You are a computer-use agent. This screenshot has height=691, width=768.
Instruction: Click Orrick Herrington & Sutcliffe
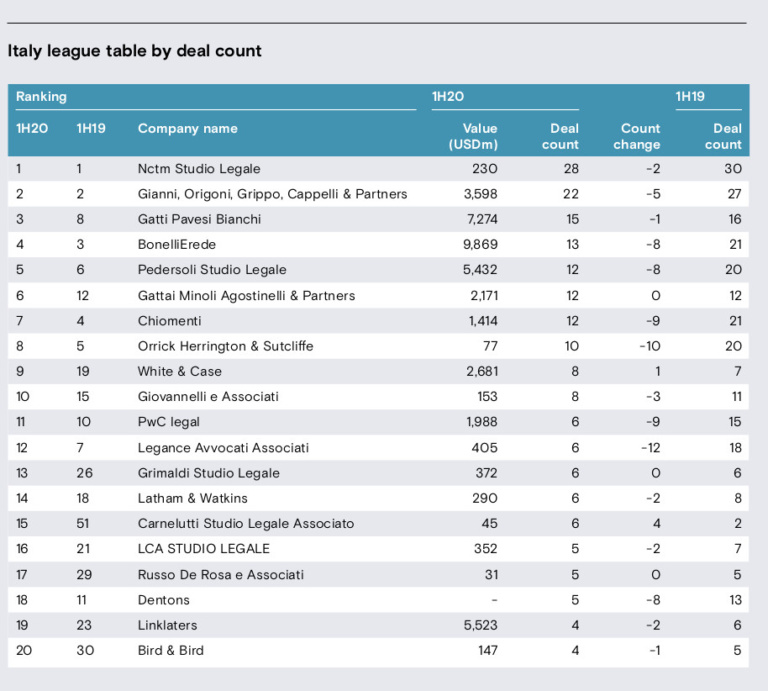coord(225,346)
